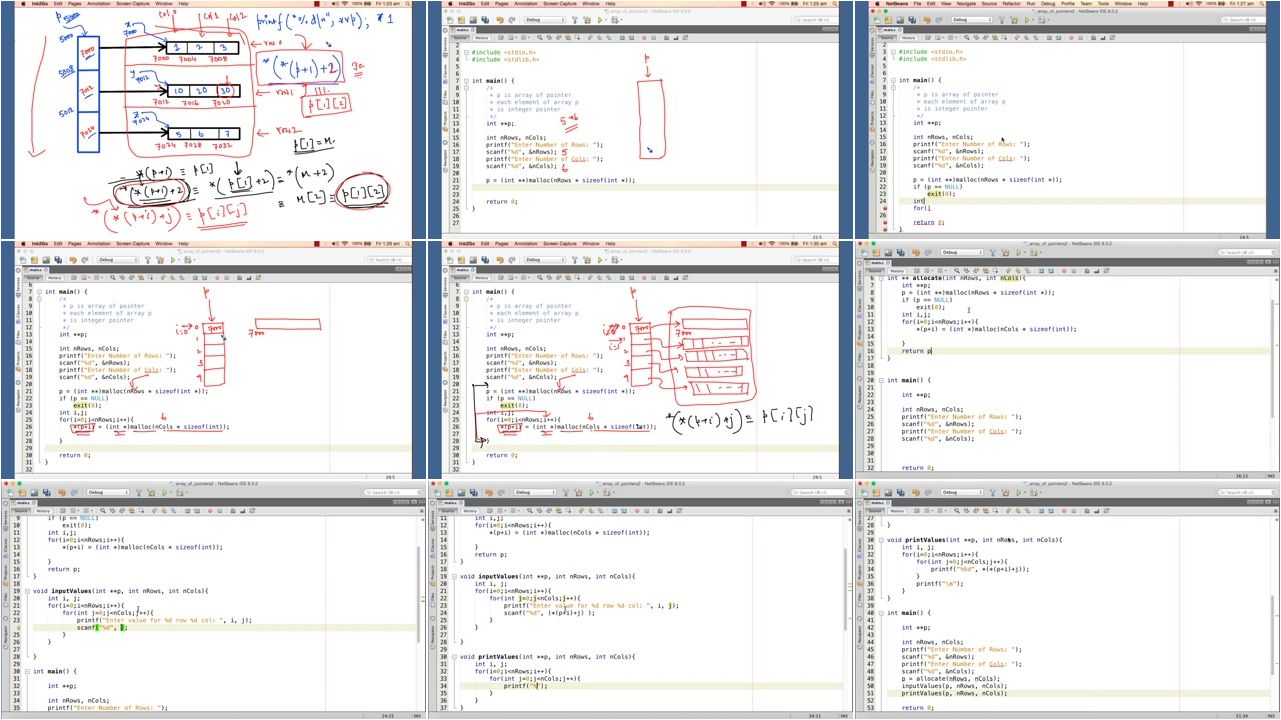Collapse int main fold at line 19, allocate-function frame
Screen dimensions: 1281x720
881,380
